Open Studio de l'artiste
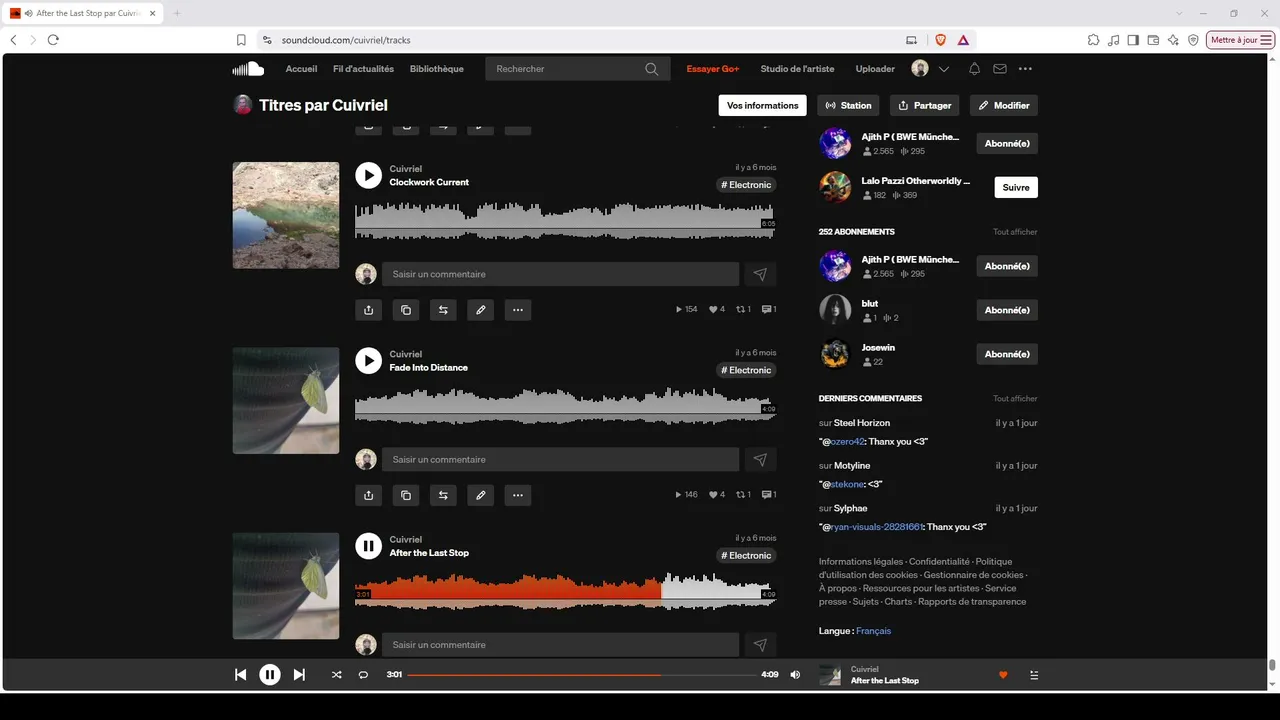The height and width of the screenshot is (720, 1280). click(797, 69)
